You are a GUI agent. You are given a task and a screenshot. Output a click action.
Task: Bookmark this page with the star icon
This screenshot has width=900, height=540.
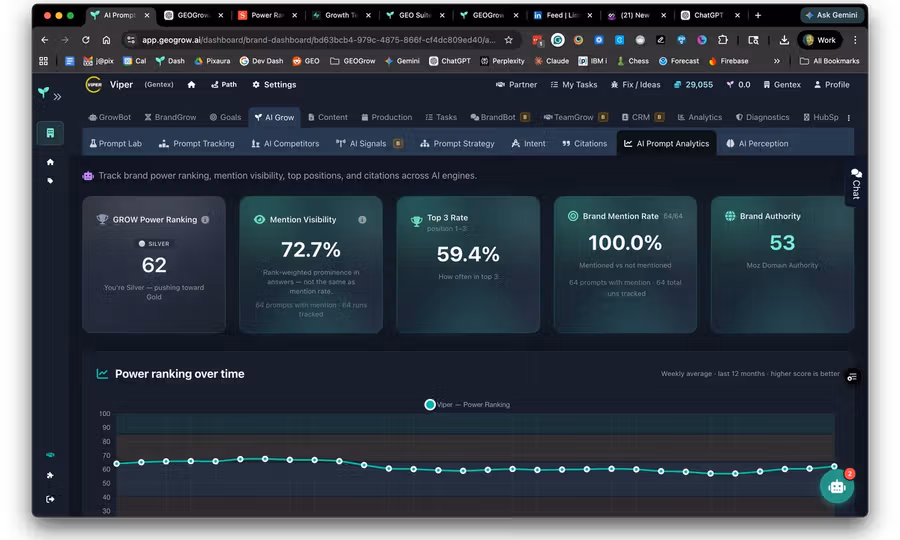509,40
